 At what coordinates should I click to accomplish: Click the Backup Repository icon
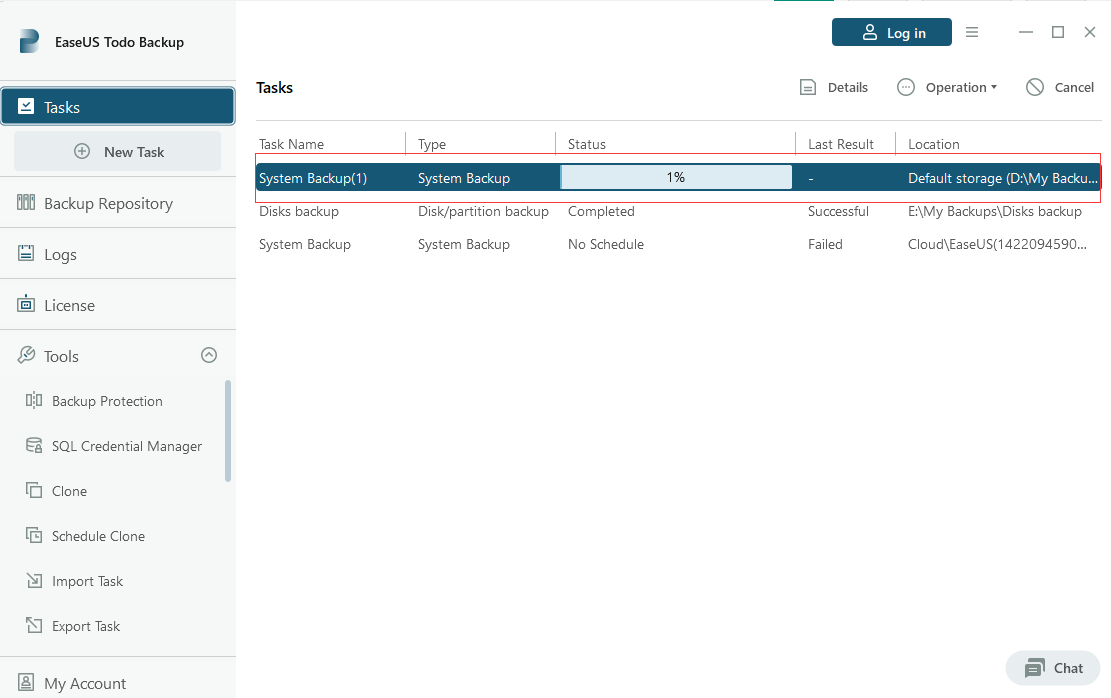(x=26, y=202)
